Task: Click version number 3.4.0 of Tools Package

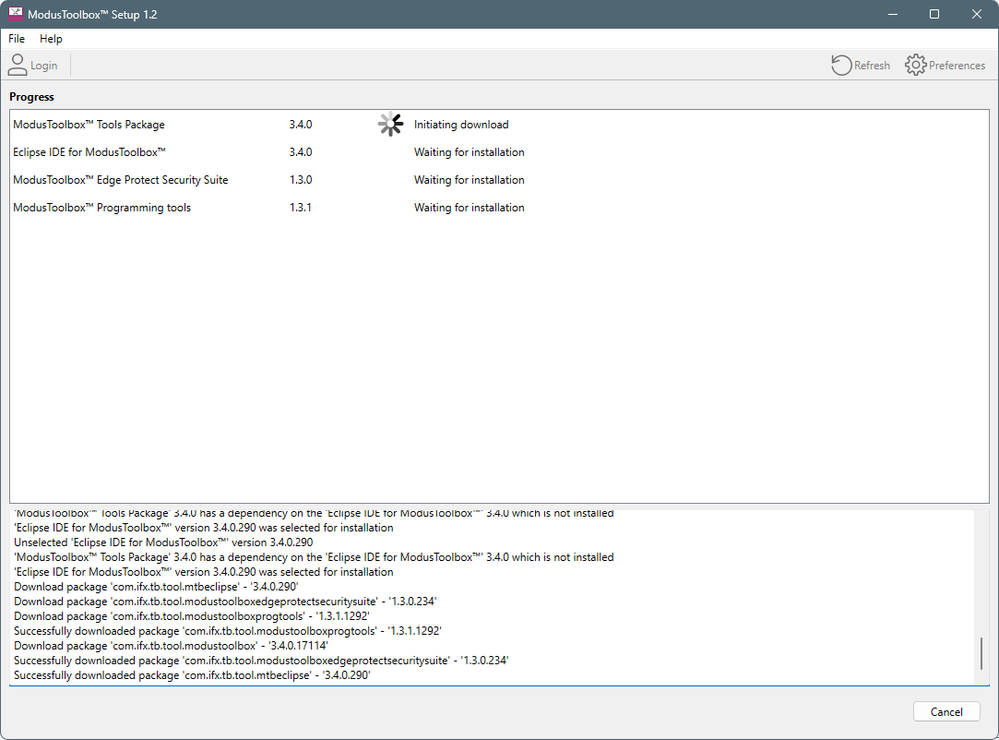Action: pos(300,124)
